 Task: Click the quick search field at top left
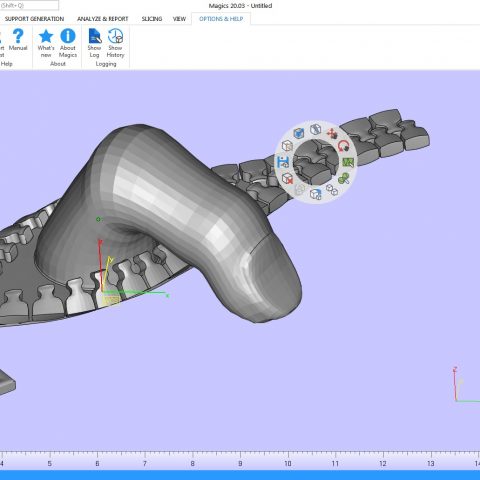(x=29, y=5)
